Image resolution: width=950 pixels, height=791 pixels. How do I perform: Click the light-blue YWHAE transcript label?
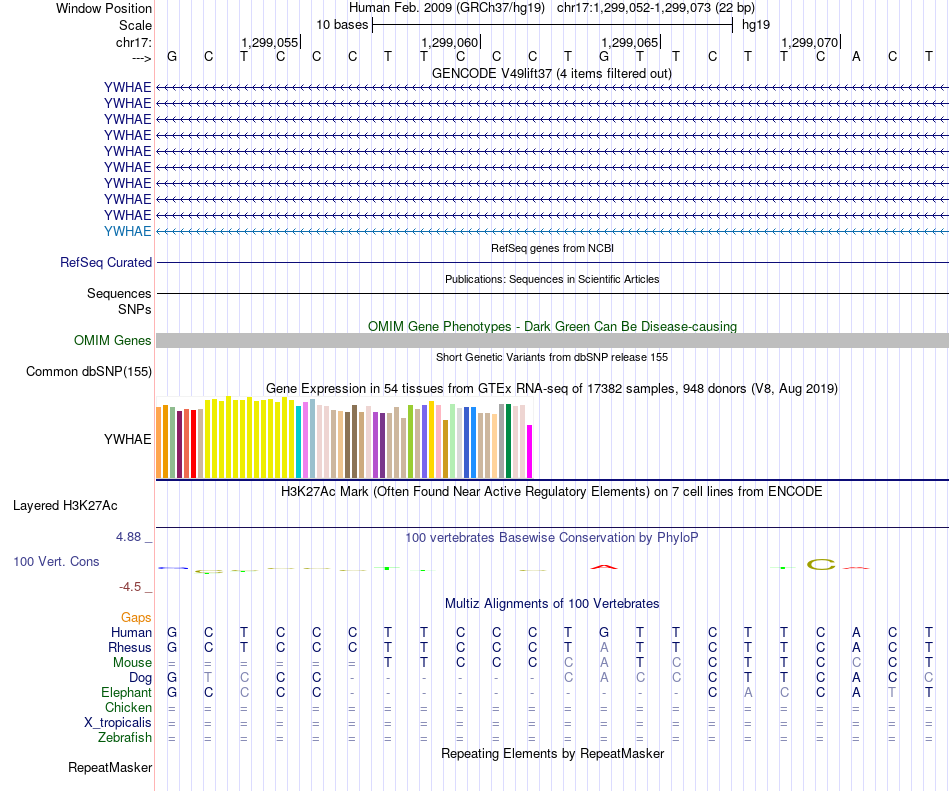pyautogui.click(x=127, y=231)
